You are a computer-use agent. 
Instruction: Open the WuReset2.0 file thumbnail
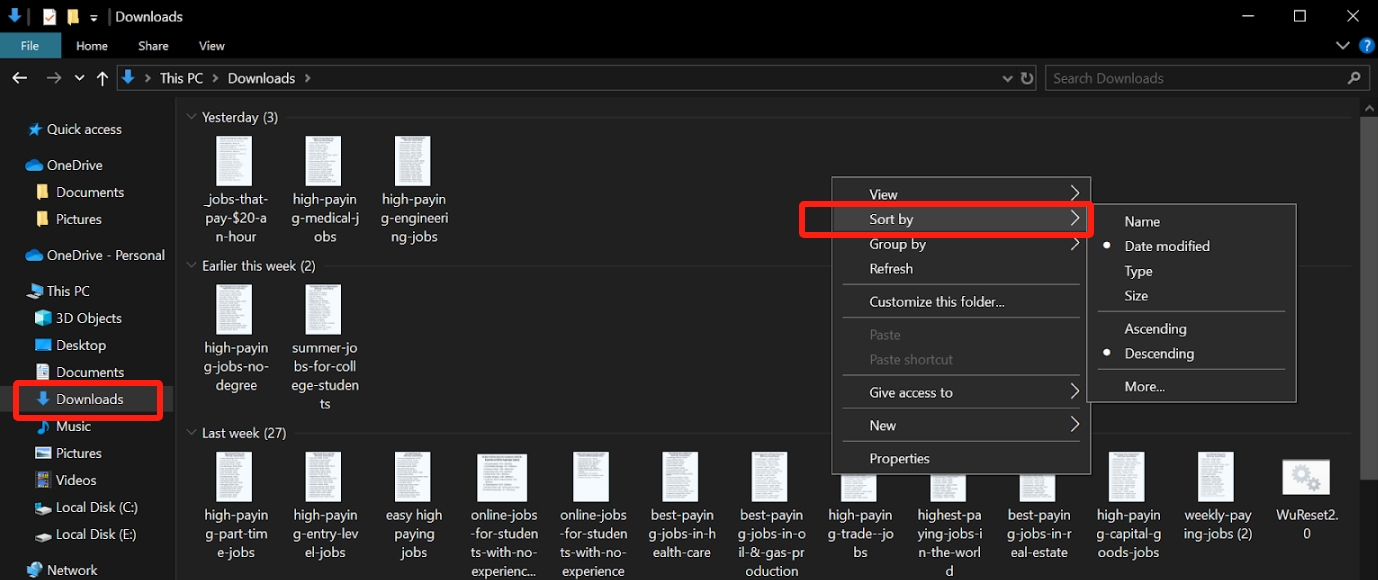pos(1306,478)
